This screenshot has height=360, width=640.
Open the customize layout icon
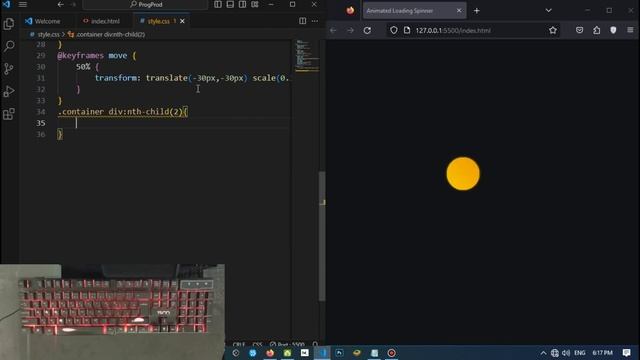coord(255,4)
